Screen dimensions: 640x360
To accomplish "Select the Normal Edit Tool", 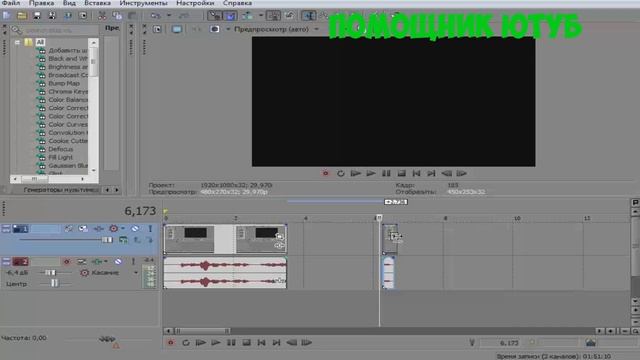I will tap(308, 16).
